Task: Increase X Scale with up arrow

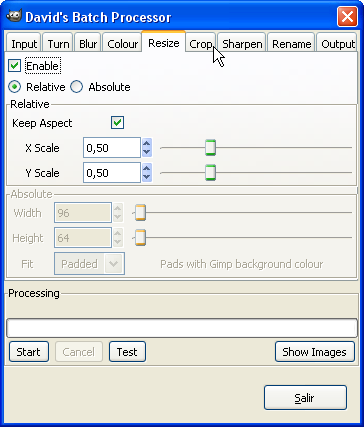Action: [147, 143]
